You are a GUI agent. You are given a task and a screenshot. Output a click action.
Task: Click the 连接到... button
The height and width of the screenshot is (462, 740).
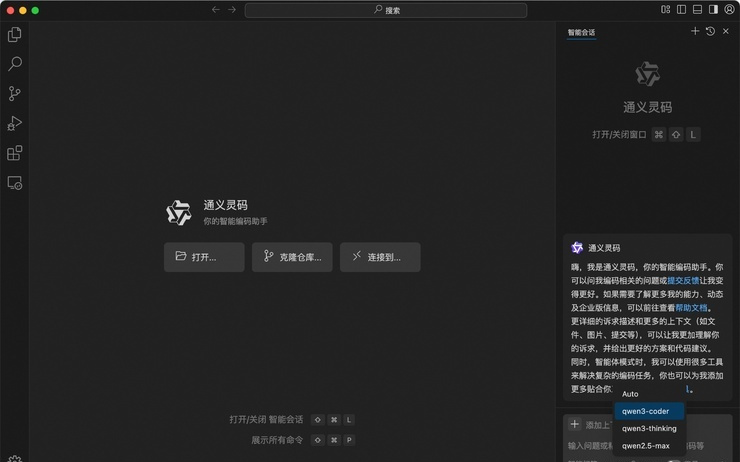(380, 257)
